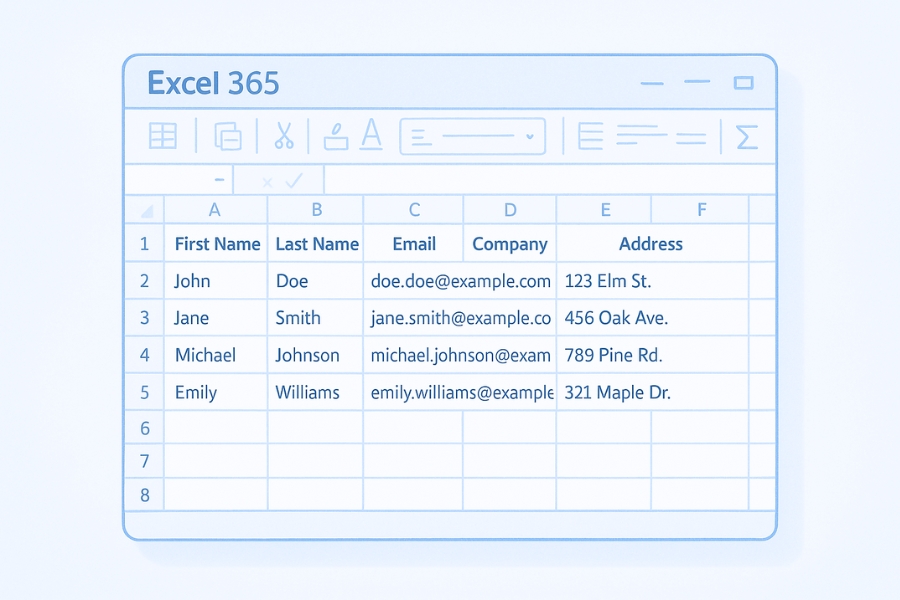Image resolution: width=900 pixels, height=600 pixels.
Task: Click the Copy icon
Action: click(x=228, y=136)
